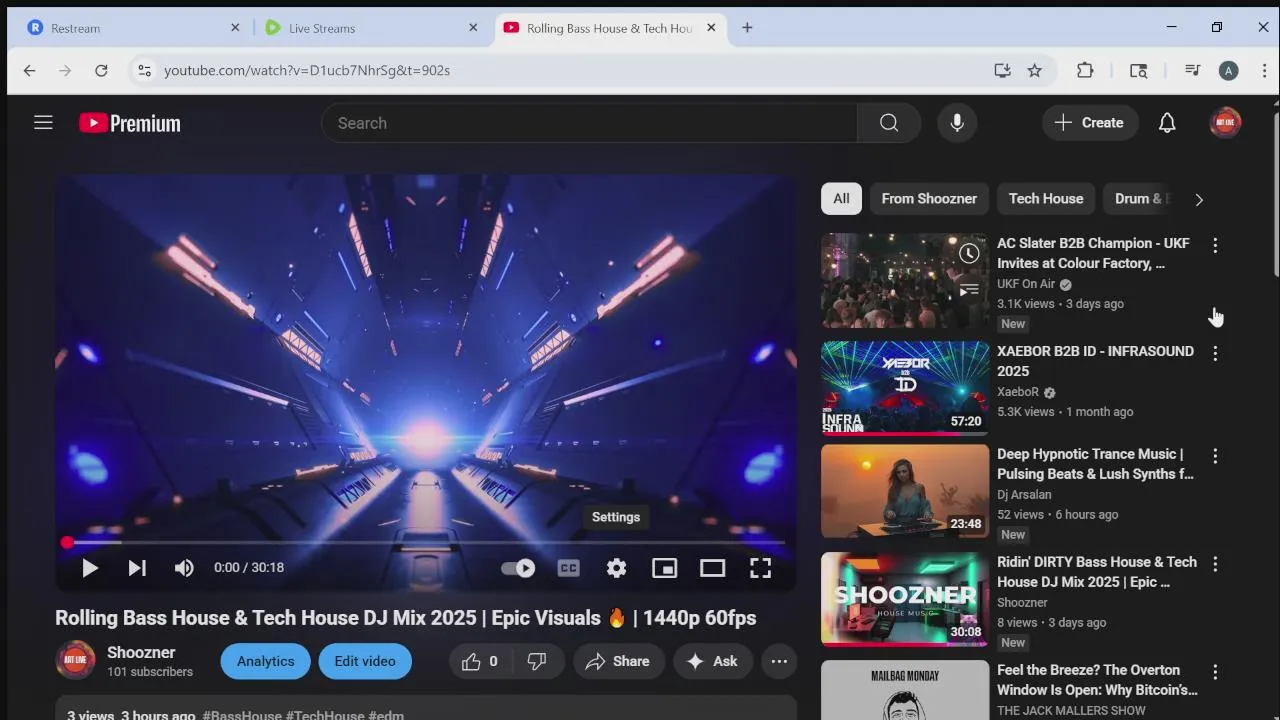Open a new browser tab
The width and height of the screenshot is (1280, 720).
pos(747,28)
